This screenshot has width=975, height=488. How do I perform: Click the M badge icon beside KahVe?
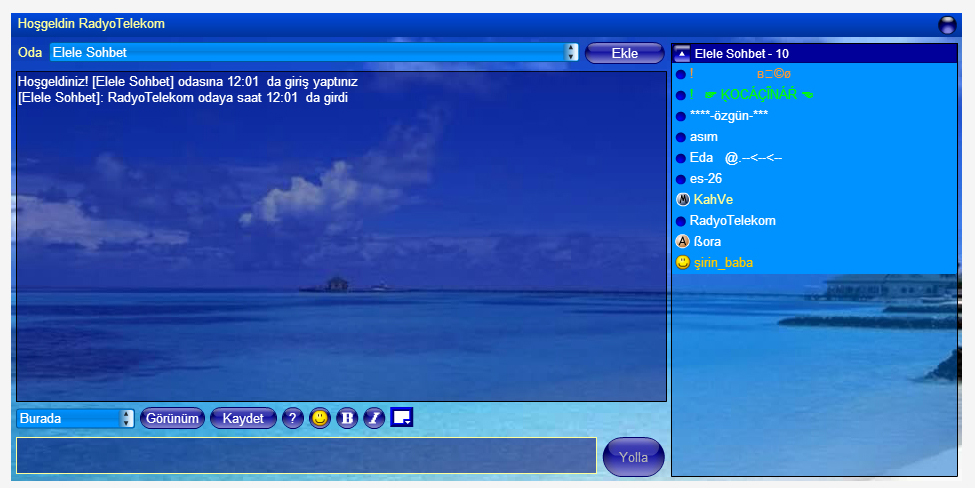(x=683, y=200)
